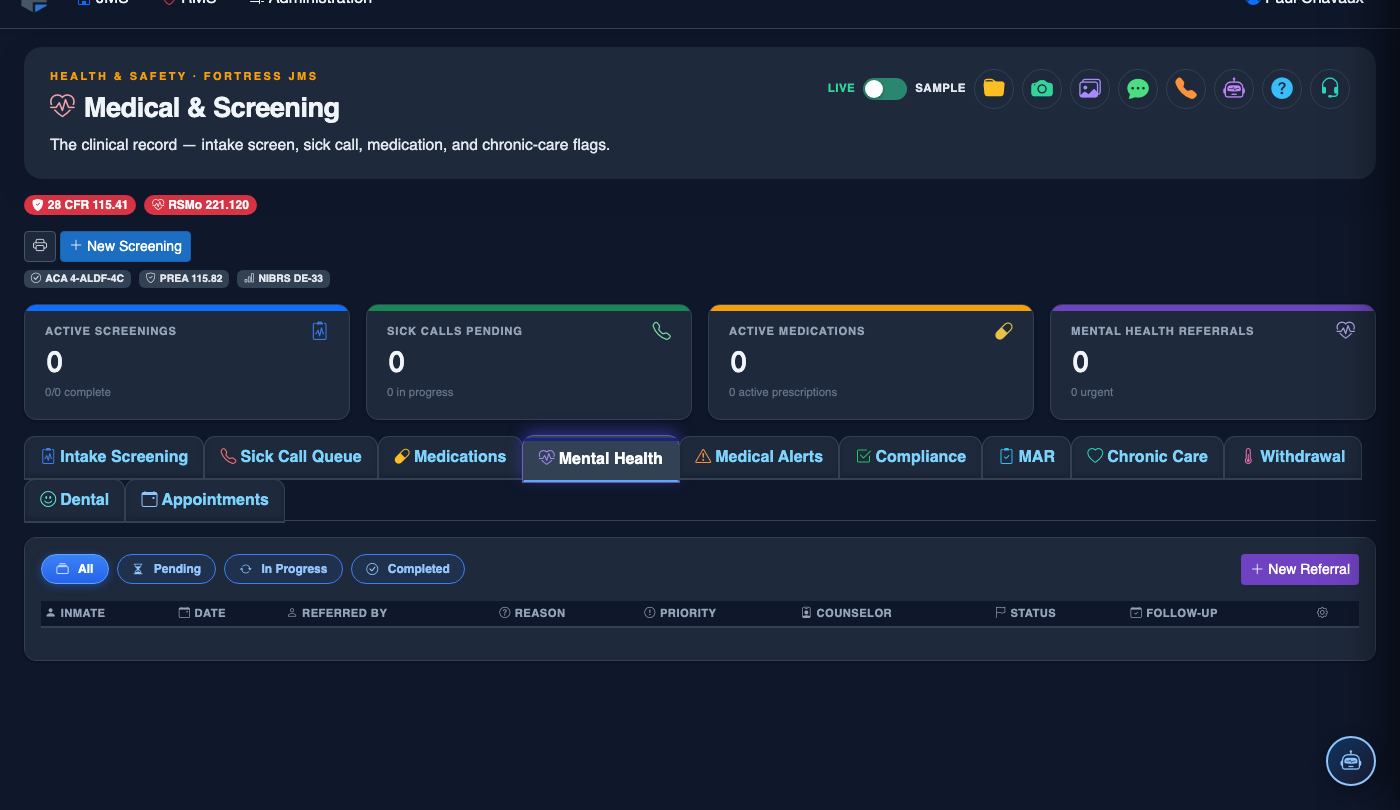The height and width of the screenshot is (810, 1400).
Task: Open the green chat bubble icon
Action: (x=1138, y=88)
